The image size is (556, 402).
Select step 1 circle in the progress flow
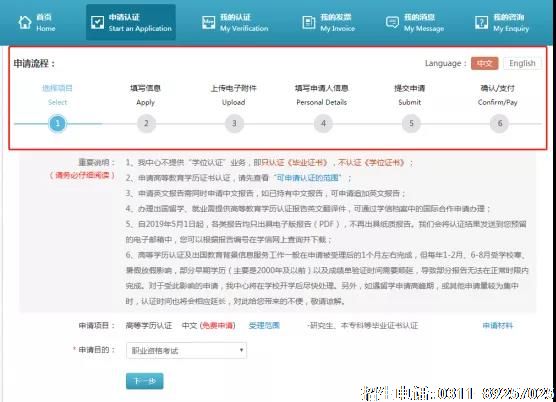(x=57, y=123)
